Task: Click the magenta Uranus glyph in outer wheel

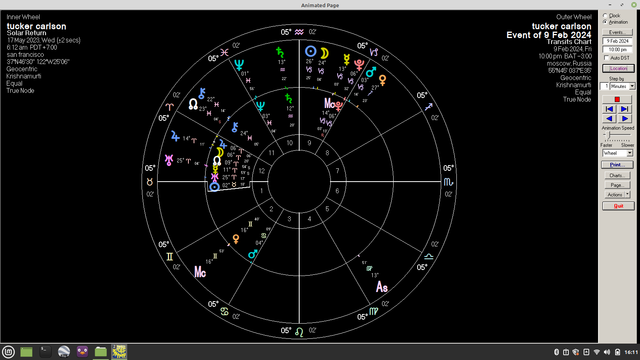Action: point(169,160)
